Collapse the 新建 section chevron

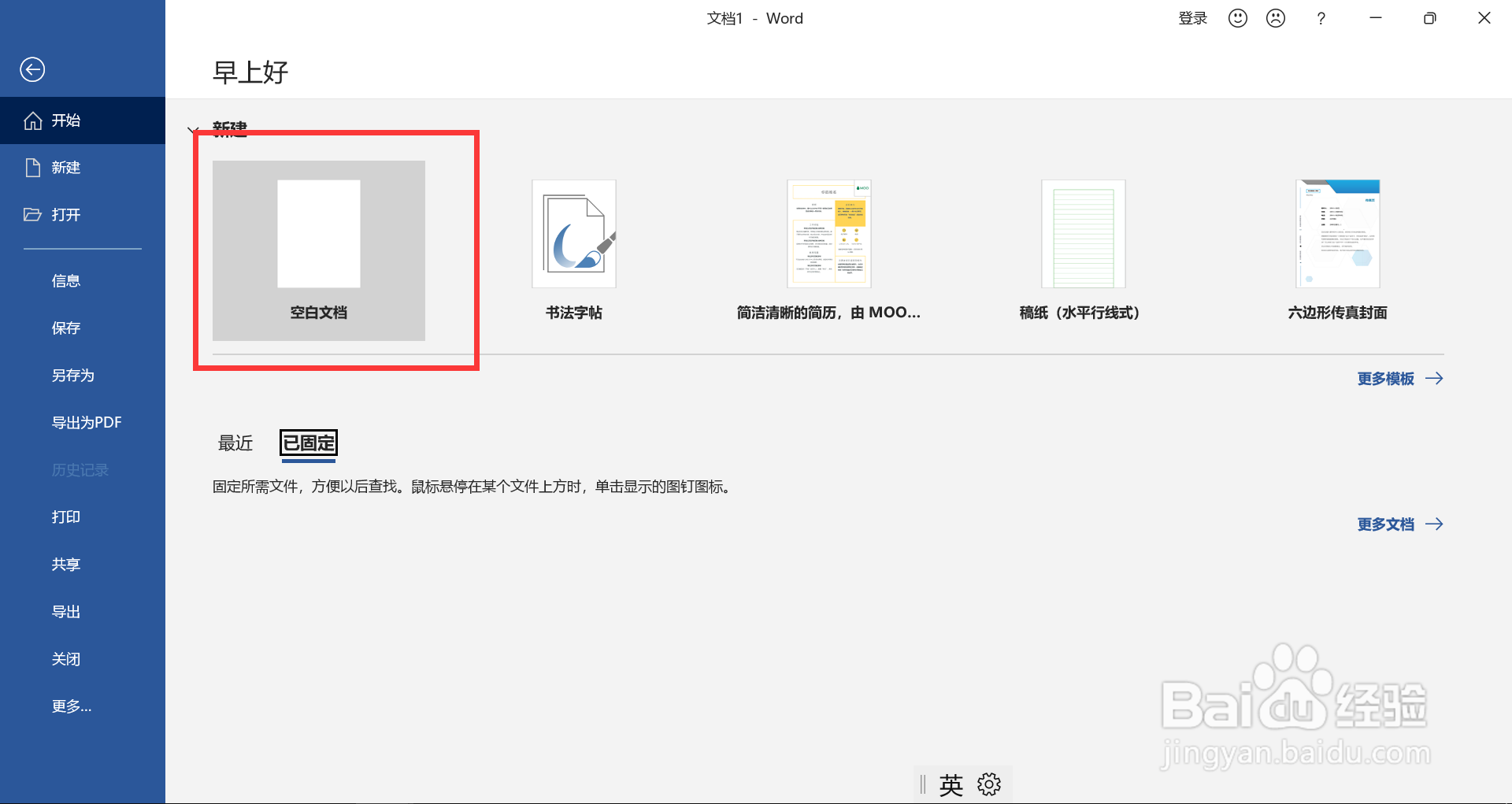193,131
